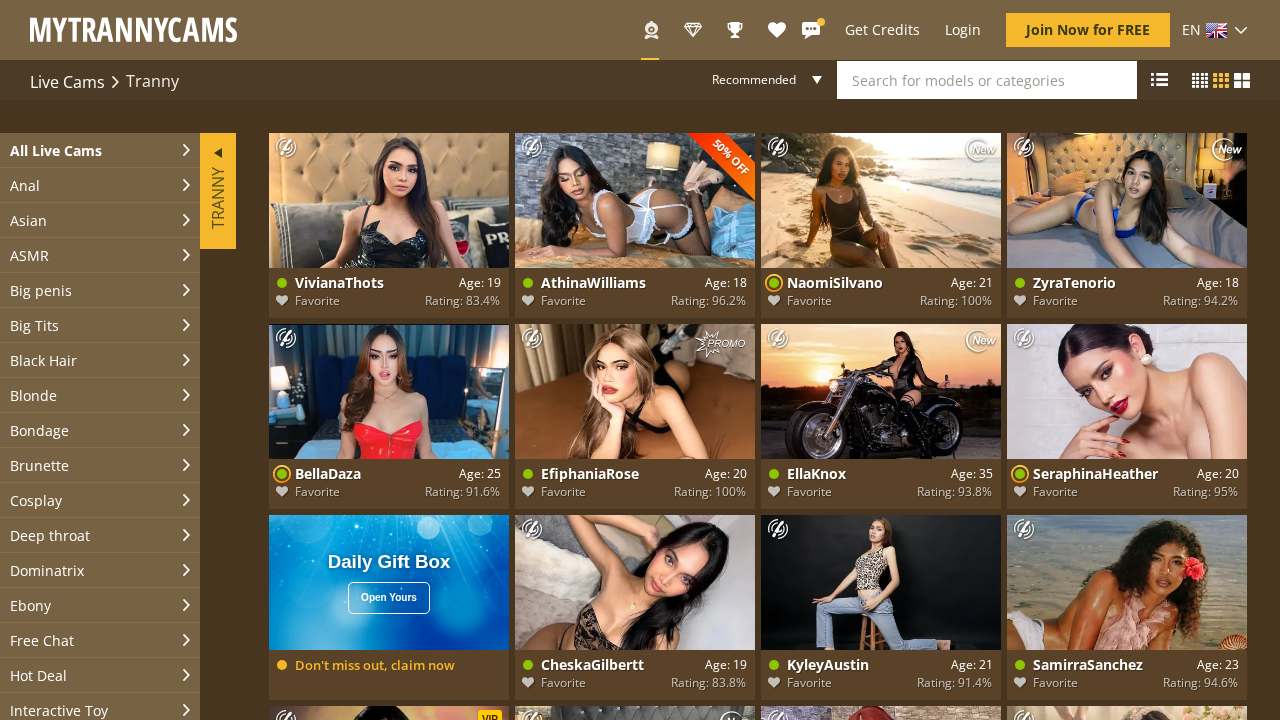This screenshot has height=720, width=1280.
Task: Click Live Cams breadcrumb link
Action: pos(67,81)
